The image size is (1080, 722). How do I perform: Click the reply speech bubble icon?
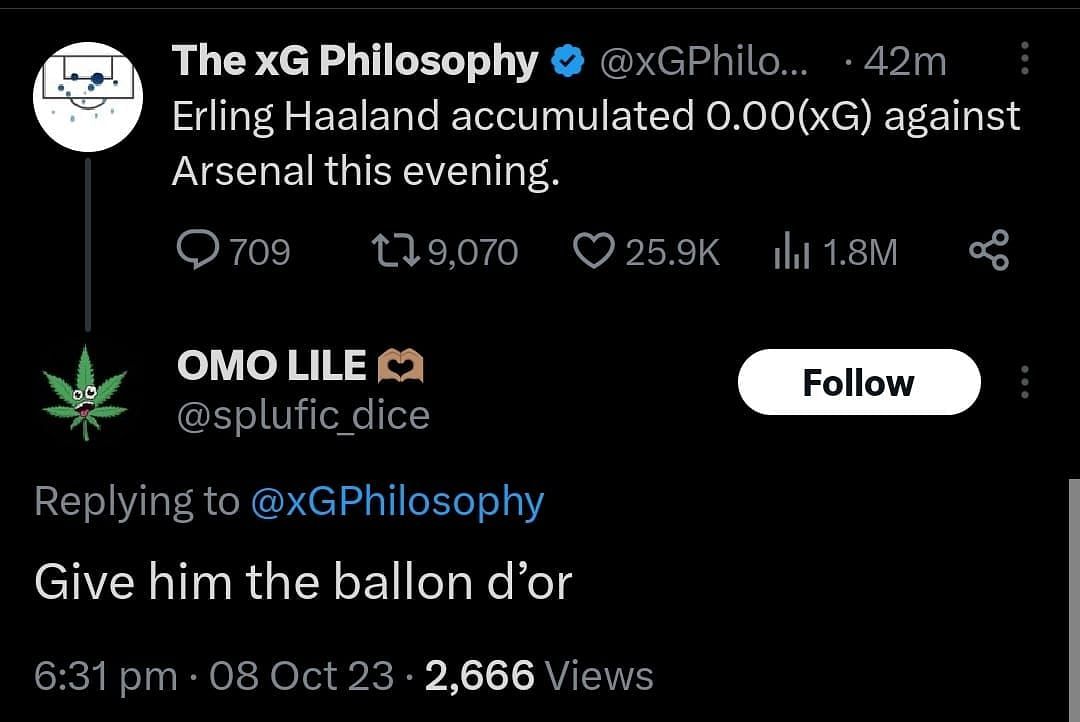(x=198, y=249)
